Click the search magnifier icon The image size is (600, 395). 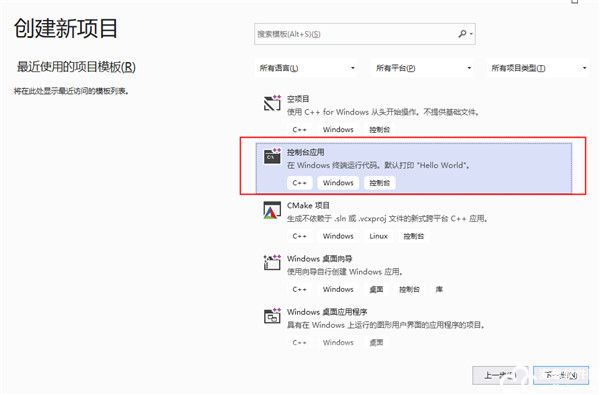pyautogui.click(x=462, y=34)
